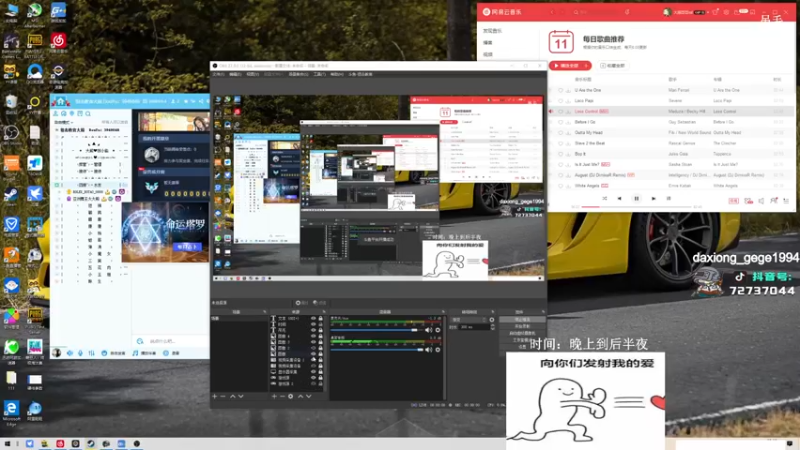Like White Angels with heart icon
Screen dimensions: 800x450
pos(560,186)
